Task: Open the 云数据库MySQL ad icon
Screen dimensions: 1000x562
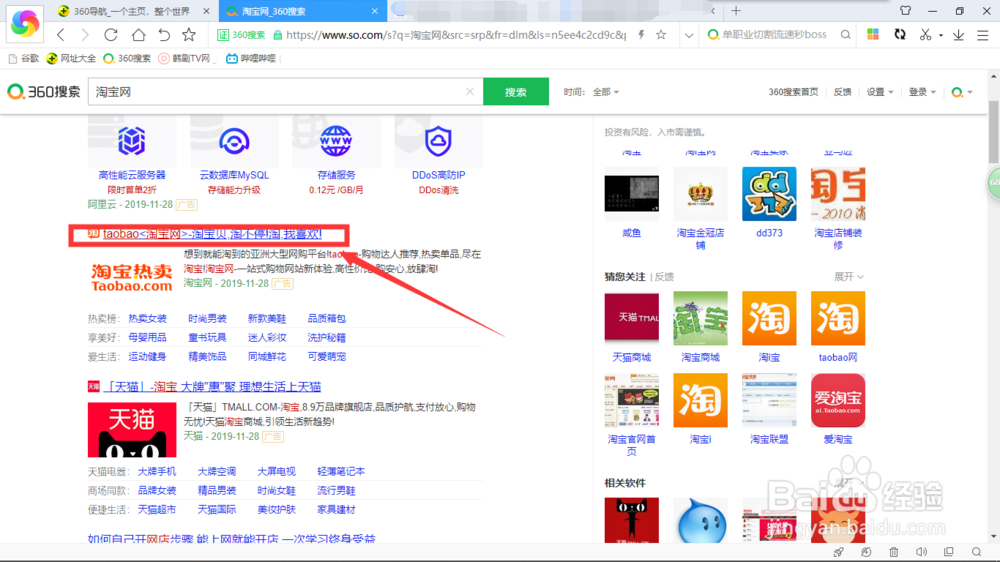Action: pos(234,141)
